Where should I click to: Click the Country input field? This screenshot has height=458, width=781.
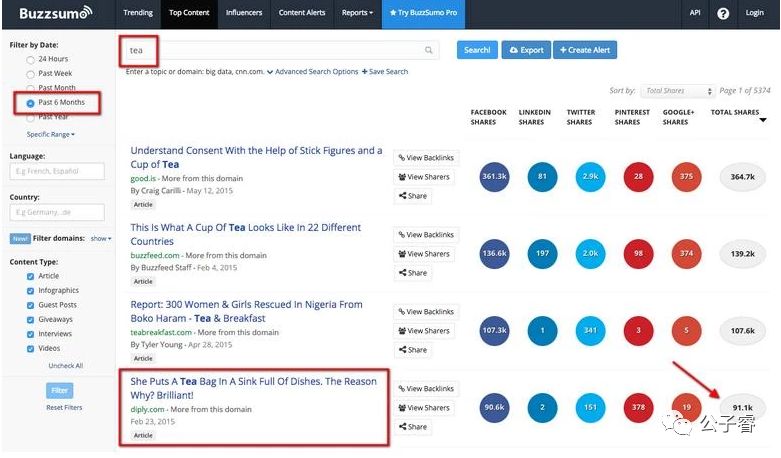pyautogui.click(x=57, y=213)
